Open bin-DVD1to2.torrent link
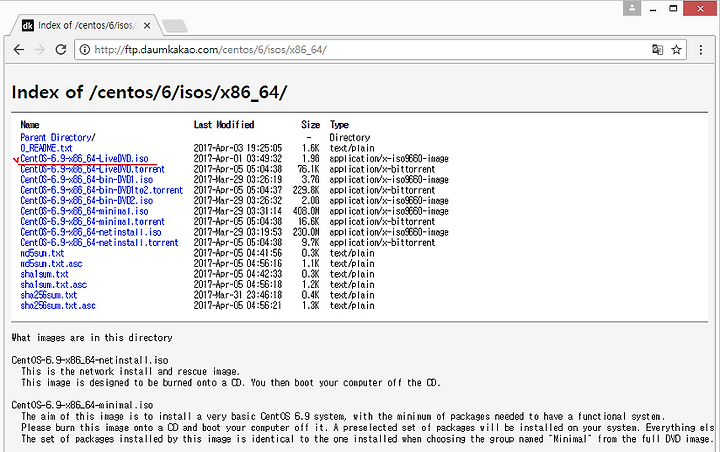Viewport: 720px width, 452px height. [101, 190]
